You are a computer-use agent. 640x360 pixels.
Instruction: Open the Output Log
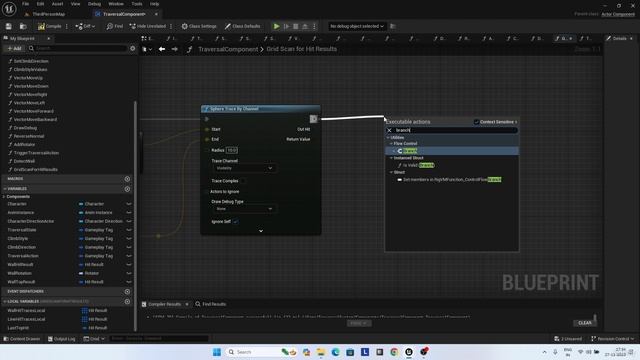pyautogui.click(x=61, y=339)
